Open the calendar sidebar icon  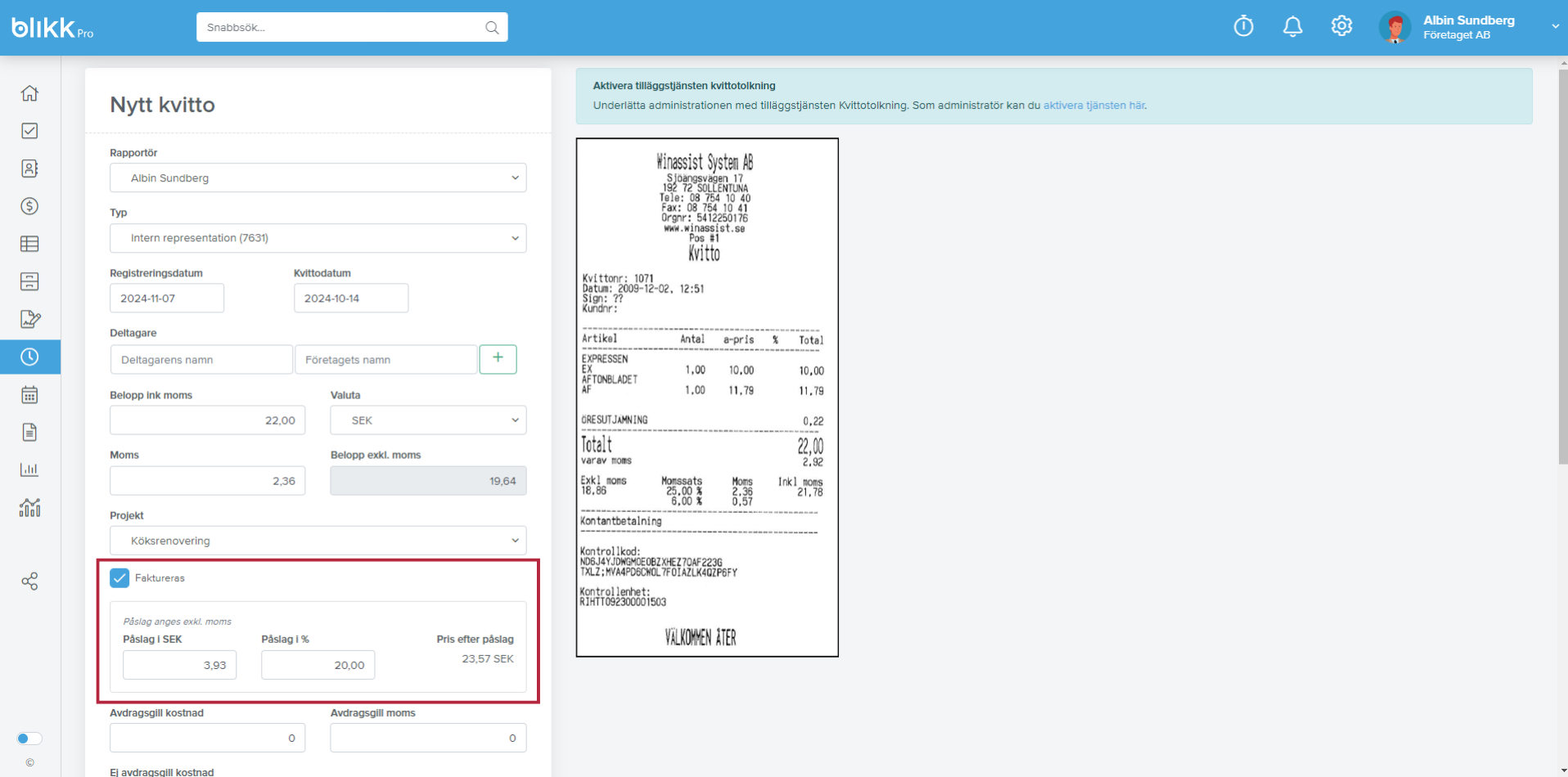29,395
